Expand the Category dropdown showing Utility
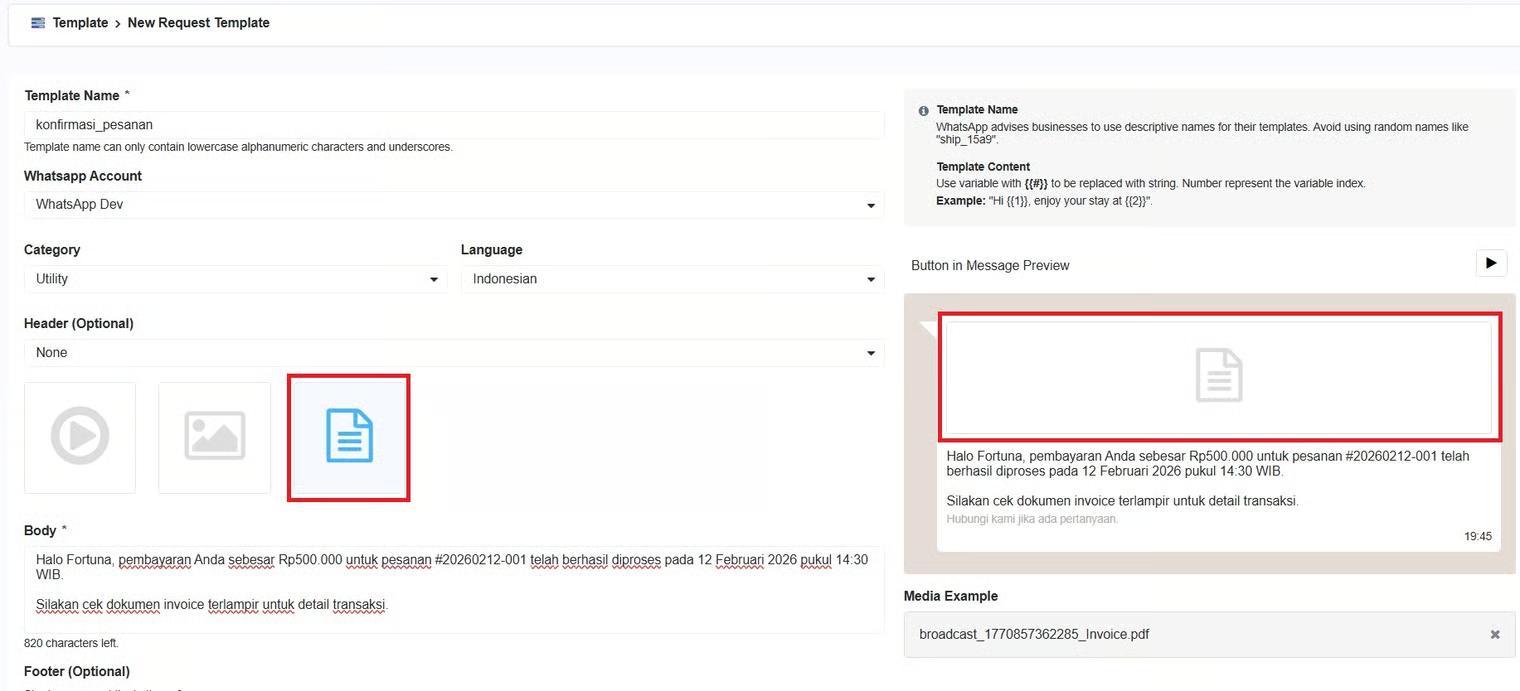Screen dimensions: 1520x691 [x=234, y=279]
